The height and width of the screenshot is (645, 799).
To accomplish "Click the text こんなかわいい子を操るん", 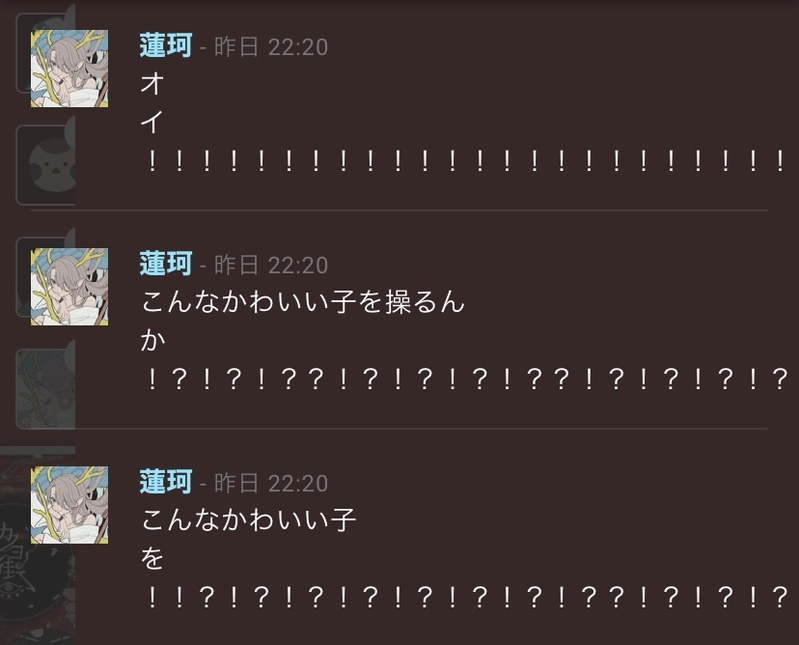I will coord(303,302).
